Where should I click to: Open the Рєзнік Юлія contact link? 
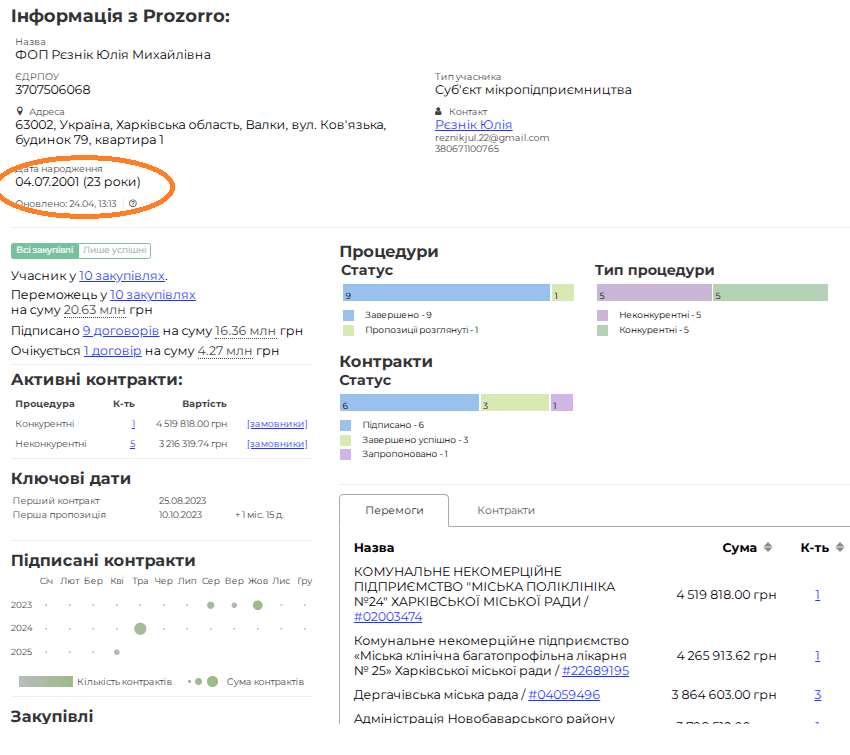click(473, 125)
